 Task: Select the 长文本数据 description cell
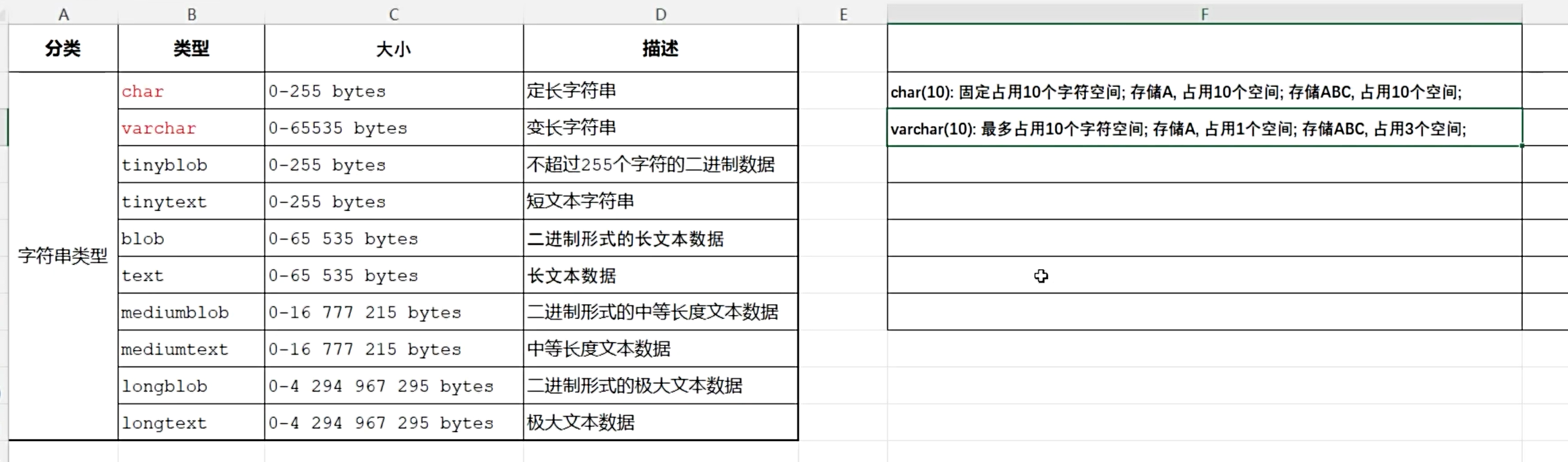661,275
